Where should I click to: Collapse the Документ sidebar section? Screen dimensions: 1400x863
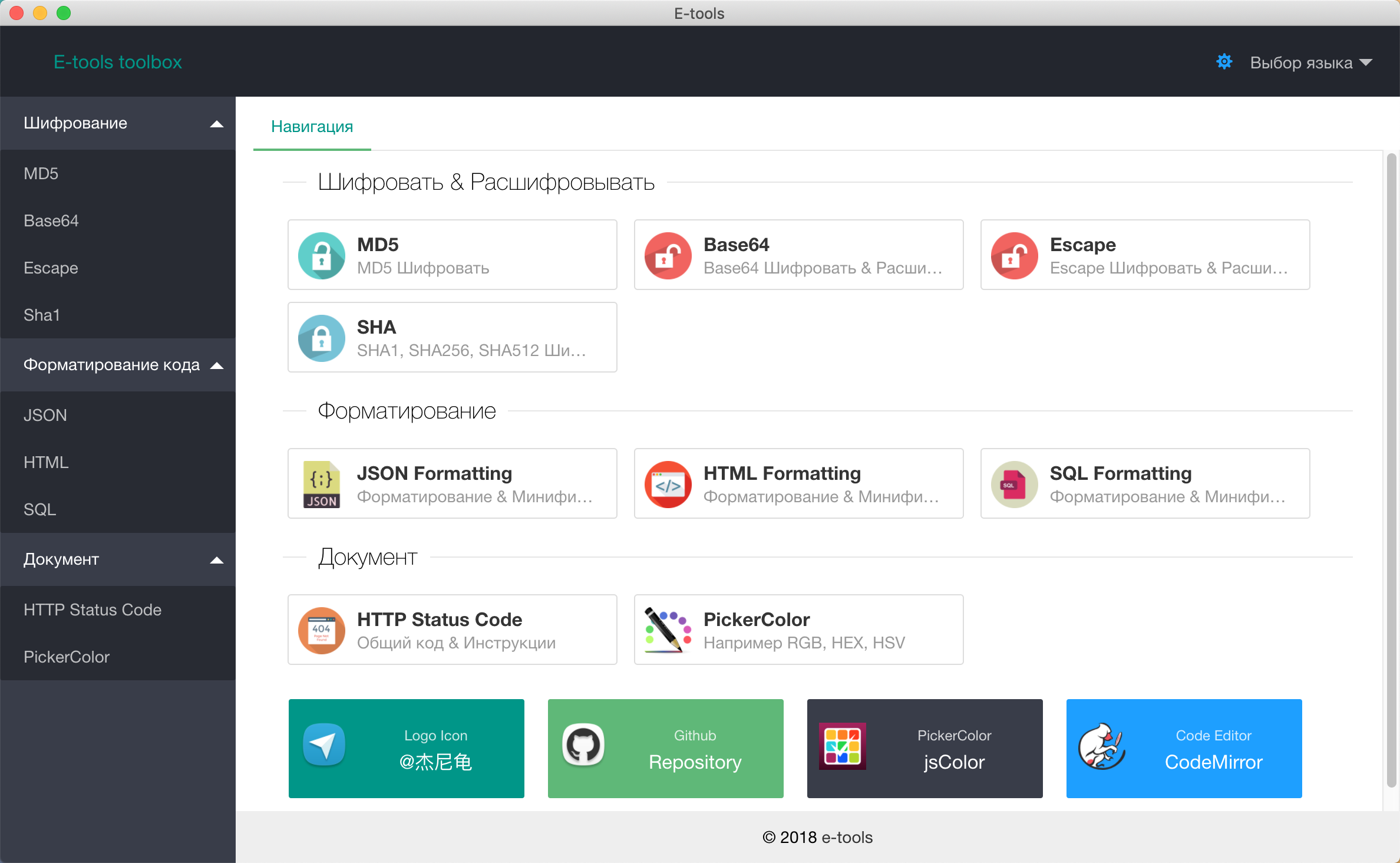coord(217,560)
